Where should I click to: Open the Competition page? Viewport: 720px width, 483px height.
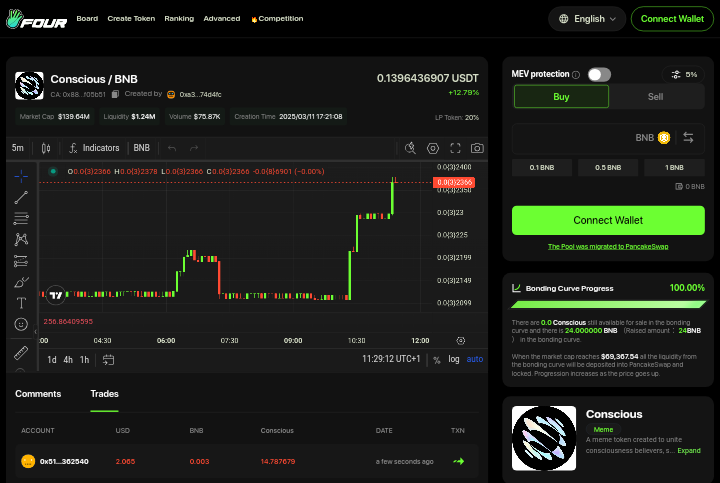pyautogui.click(x=277, y=19)
